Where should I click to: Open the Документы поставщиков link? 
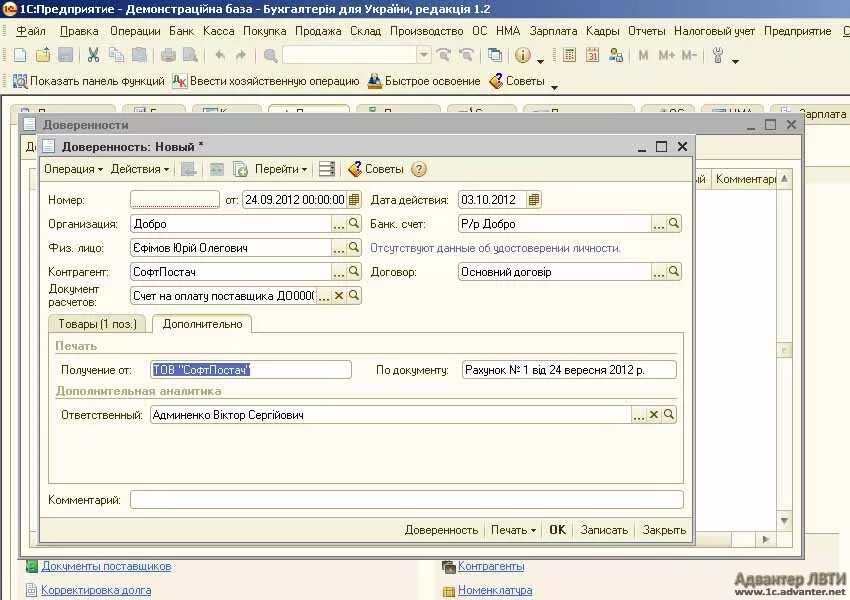click(106, 566)
